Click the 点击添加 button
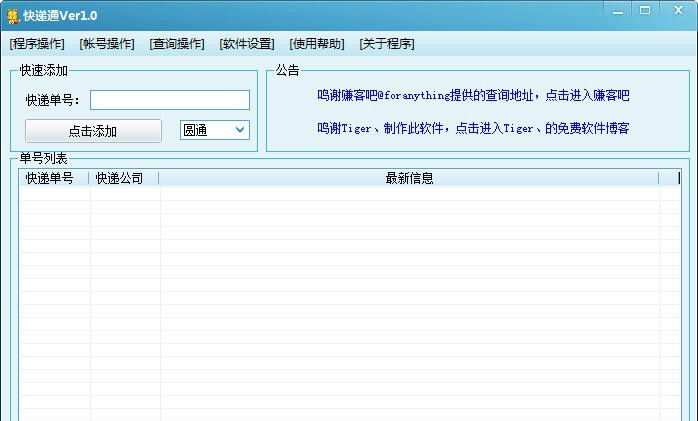This screenshot has height=421, width=698. tap(93, 131)
